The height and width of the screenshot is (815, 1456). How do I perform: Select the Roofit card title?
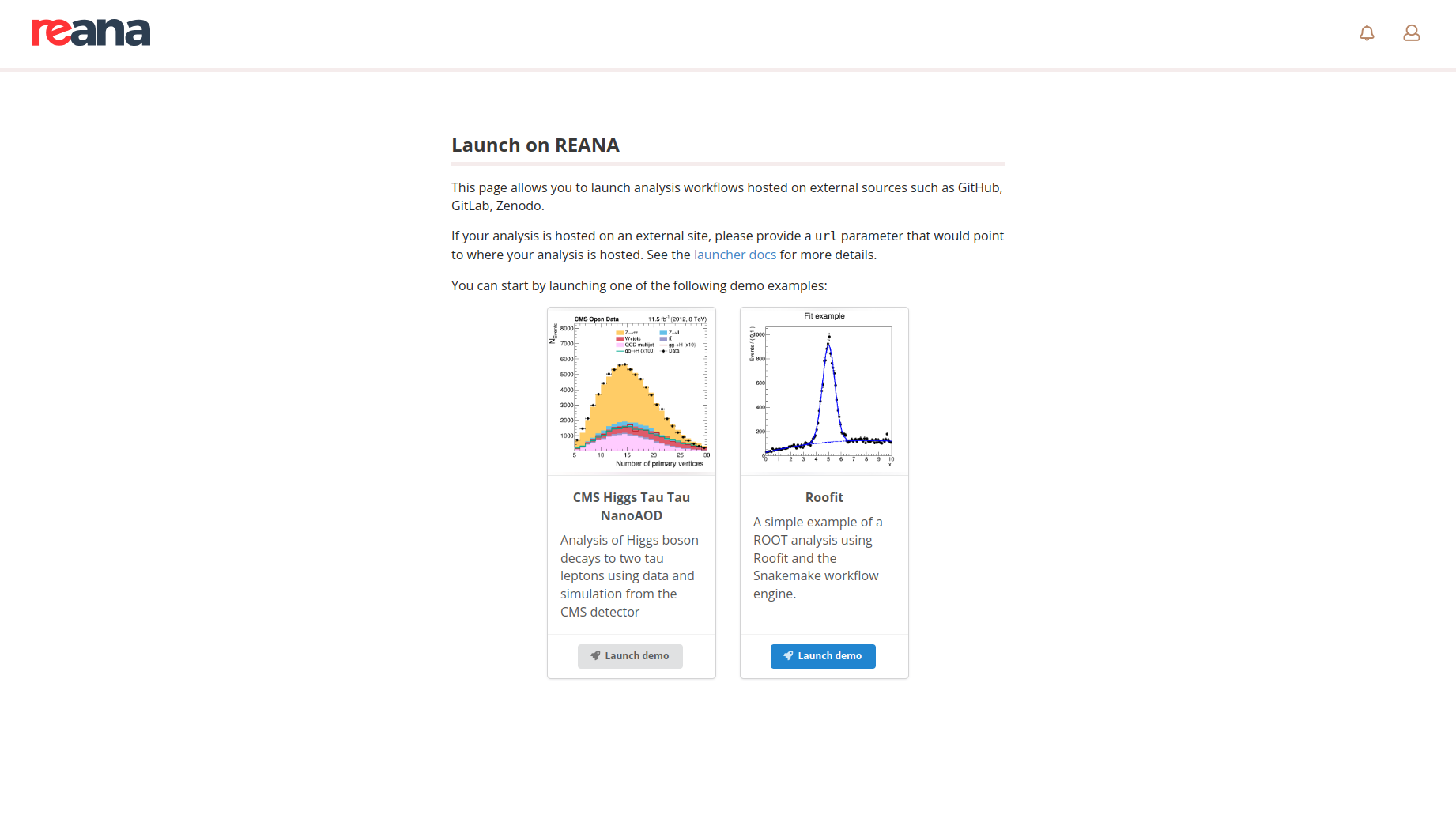[824, 497]
